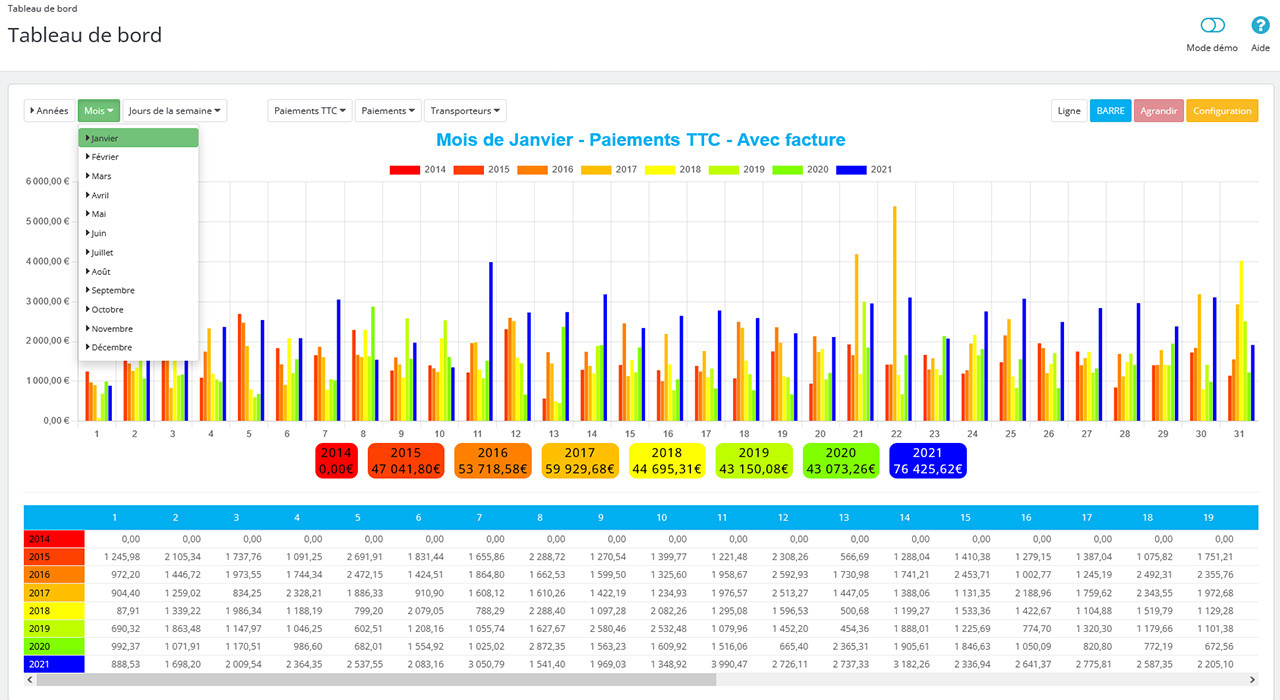Choose Avril from the month list
Image resolution: width=1280 pixels, height=700 pixels.
coord(138,195)
